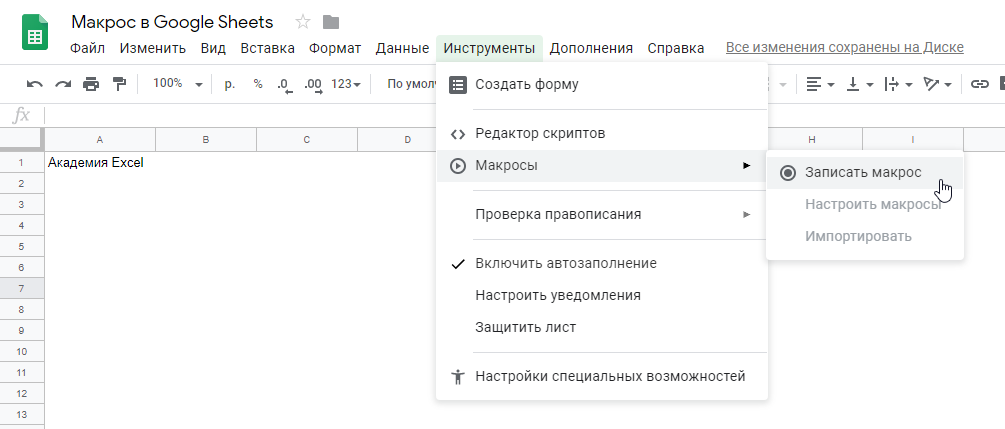
Task: Click the insert link chain icon
Action: pyautogui.click(x=980, y=85)
